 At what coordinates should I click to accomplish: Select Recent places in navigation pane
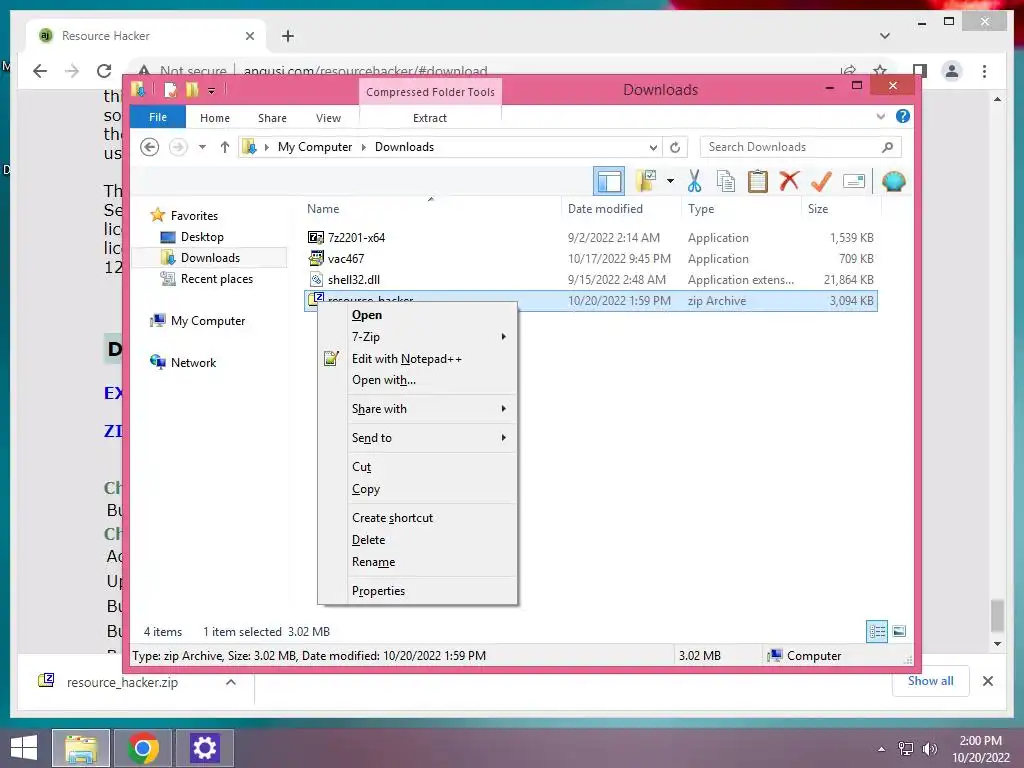click(216, 279)
